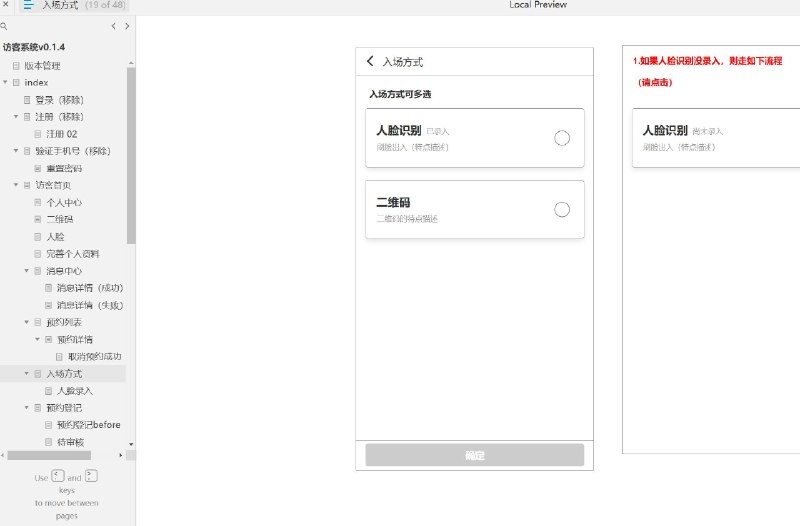Image resolution: width=800 pixels, height=526 pixels.
Task: Click the page icon beside 个人中心
Action: pos(38,202)
